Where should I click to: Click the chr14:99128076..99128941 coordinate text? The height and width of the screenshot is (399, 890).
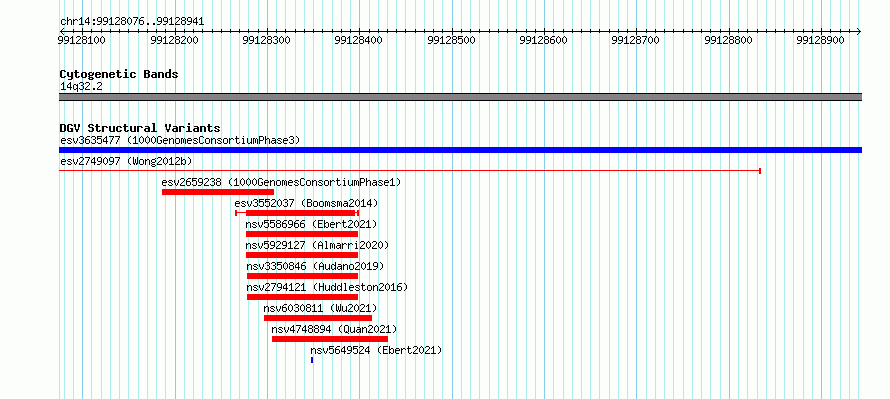(132, 22)
